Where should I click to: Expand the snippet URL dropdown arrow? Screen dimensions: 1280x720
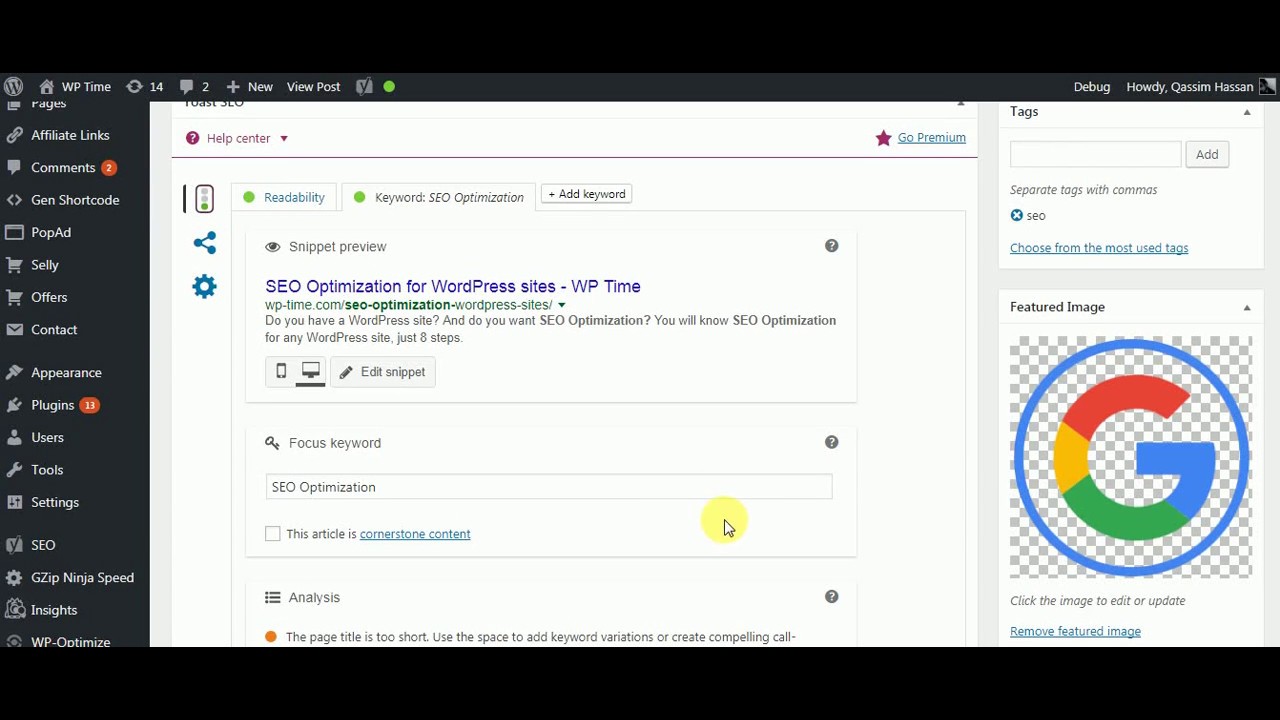pos(561,305)
